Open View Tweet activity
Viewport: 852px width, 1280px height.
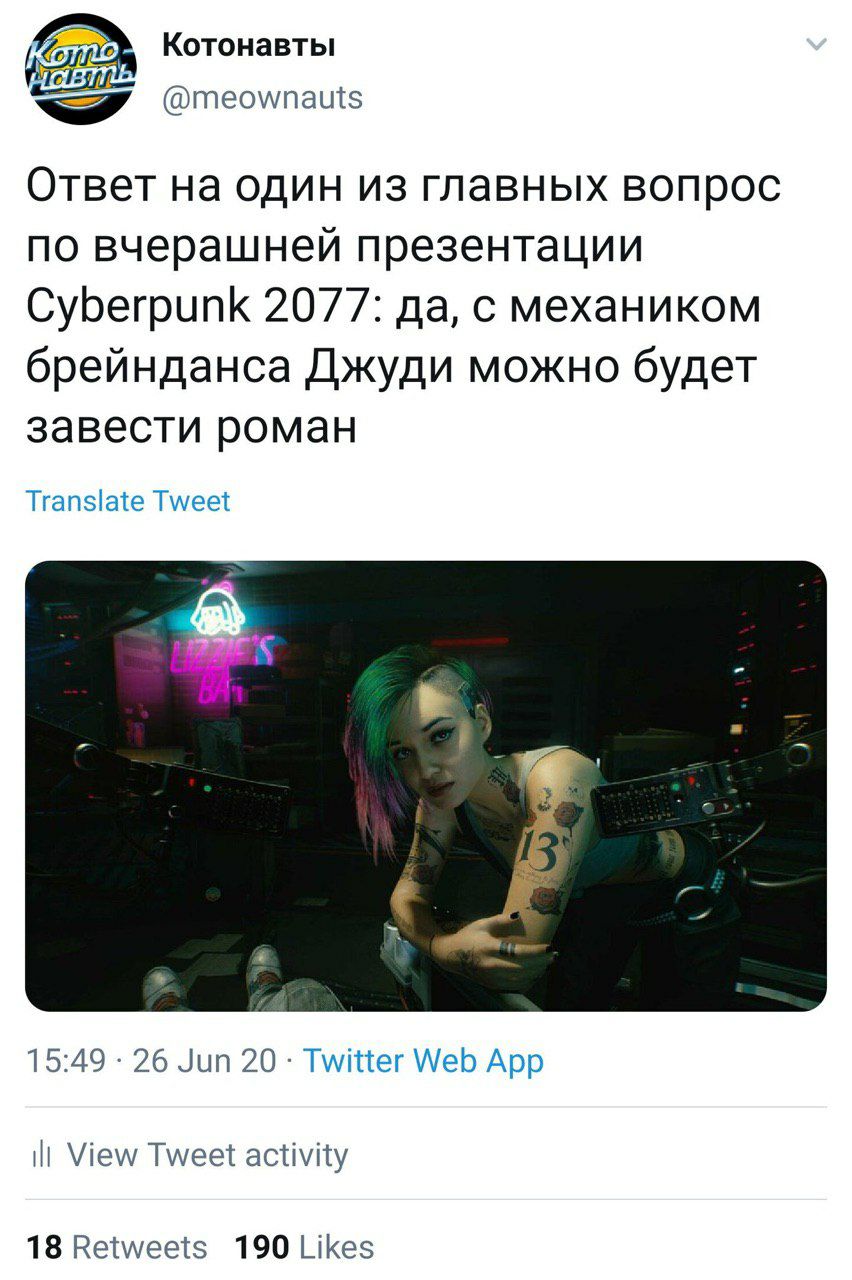tap(208, 1156)
